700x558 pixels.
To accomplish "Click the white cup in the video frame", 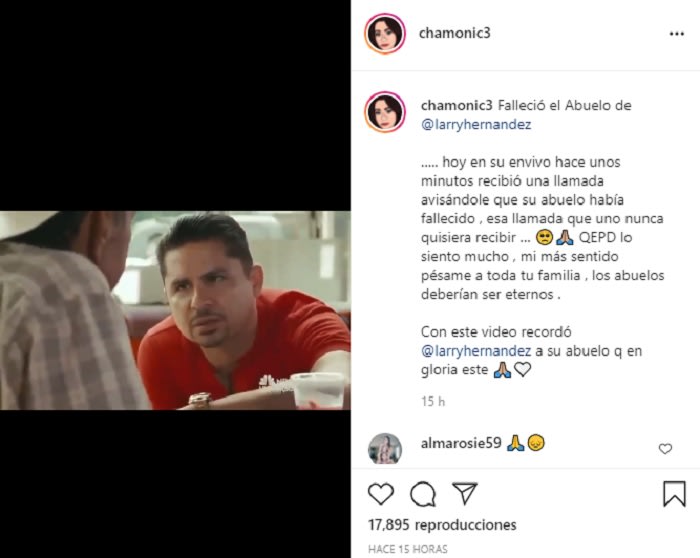I will [x=319, y=389].
